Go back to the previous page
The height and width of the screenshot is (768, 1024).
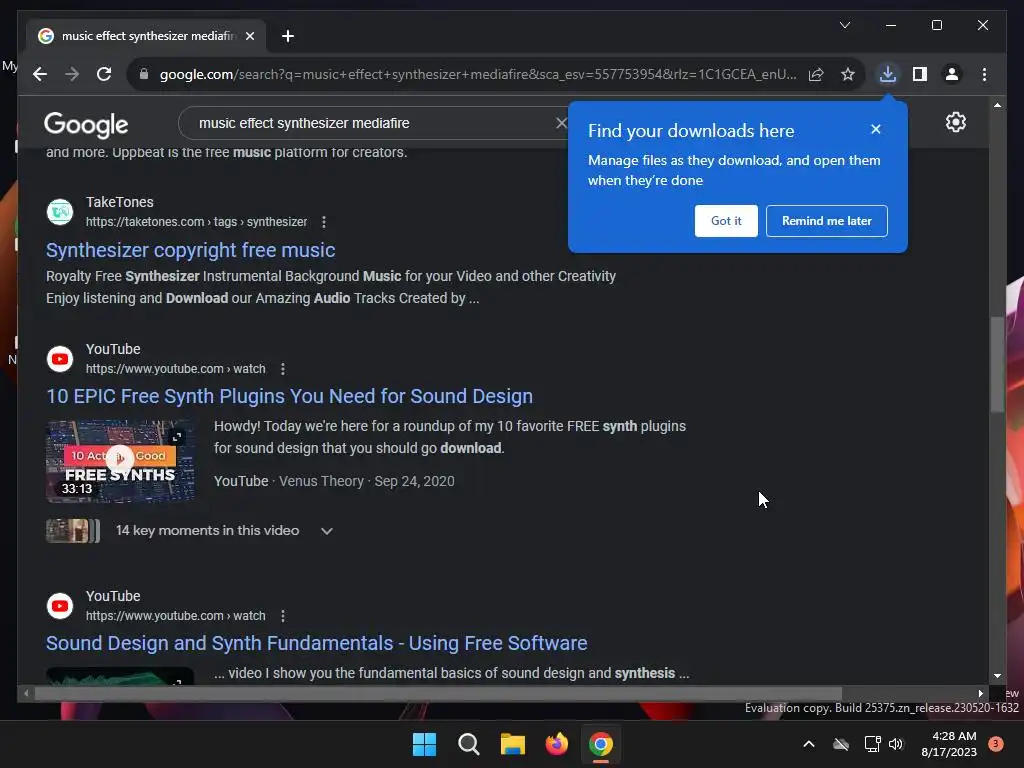[x=40, y=74]
